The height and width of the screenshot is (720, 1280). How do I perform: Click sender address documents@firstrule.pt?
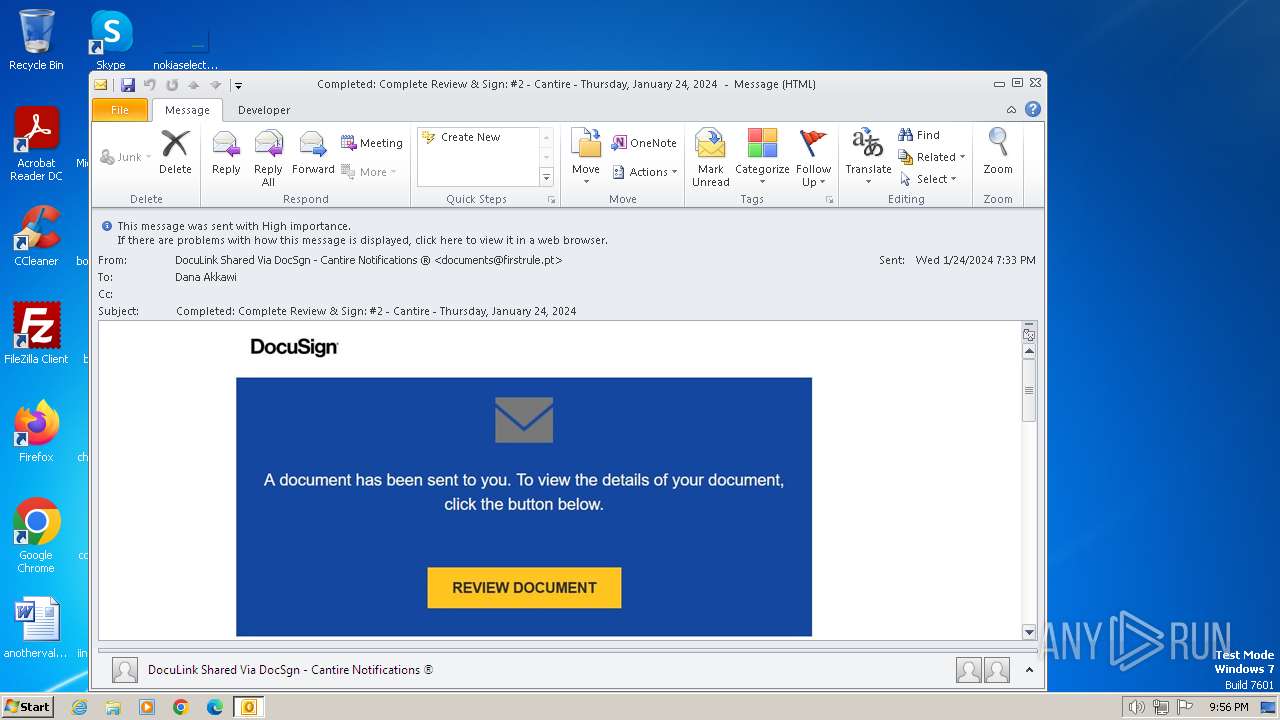coord(498,260)
